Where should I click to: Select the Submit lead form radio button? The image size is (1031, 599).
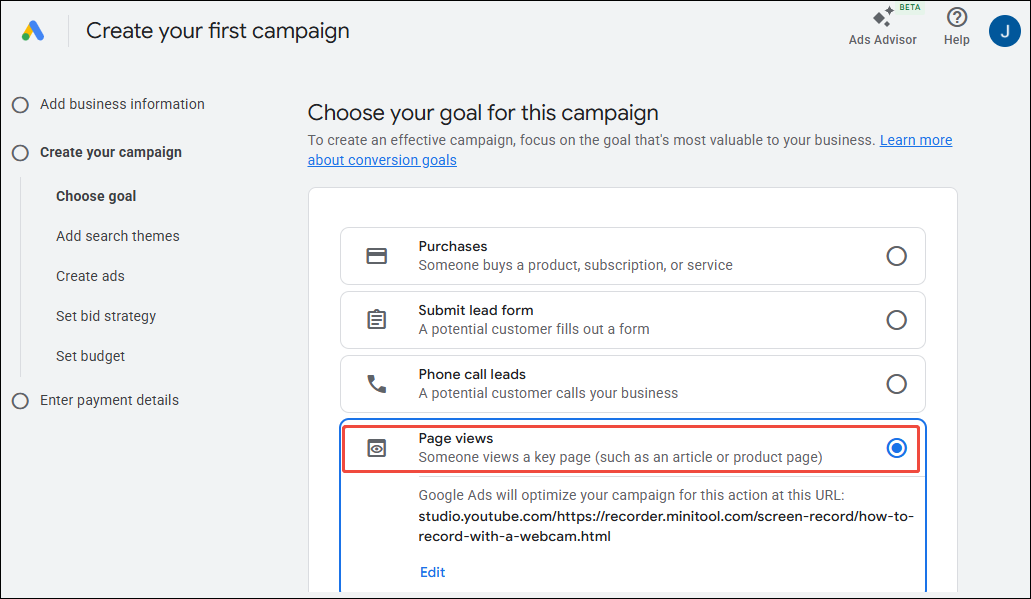(x=897, y=319)
